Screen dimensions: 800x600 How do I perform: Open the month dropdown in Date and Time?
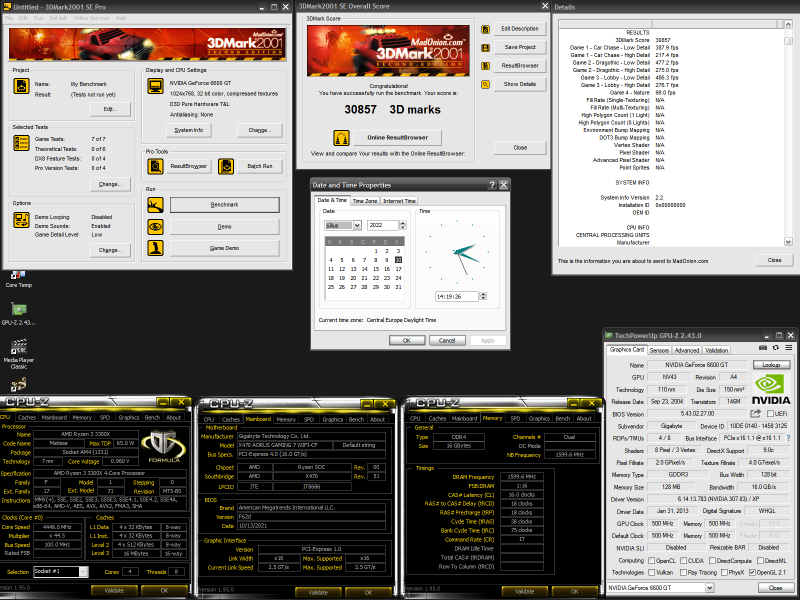click(357, 225)
